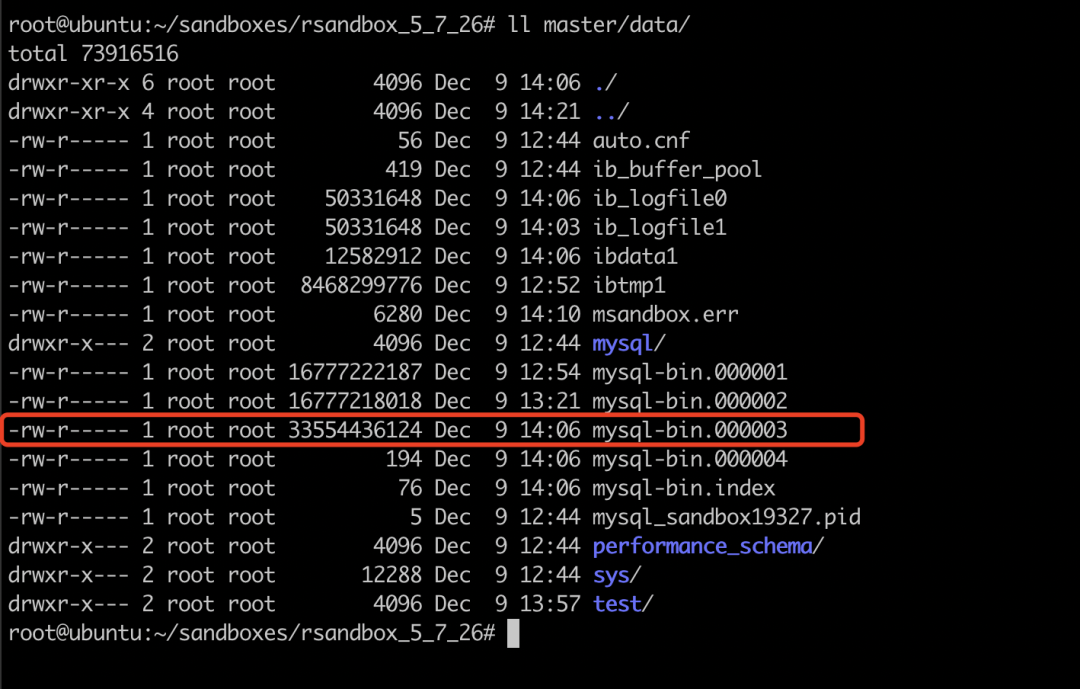Click the mysql_sandbox19327.pid filename
Screen dimensions: 1080x689
tap(726, 518)
